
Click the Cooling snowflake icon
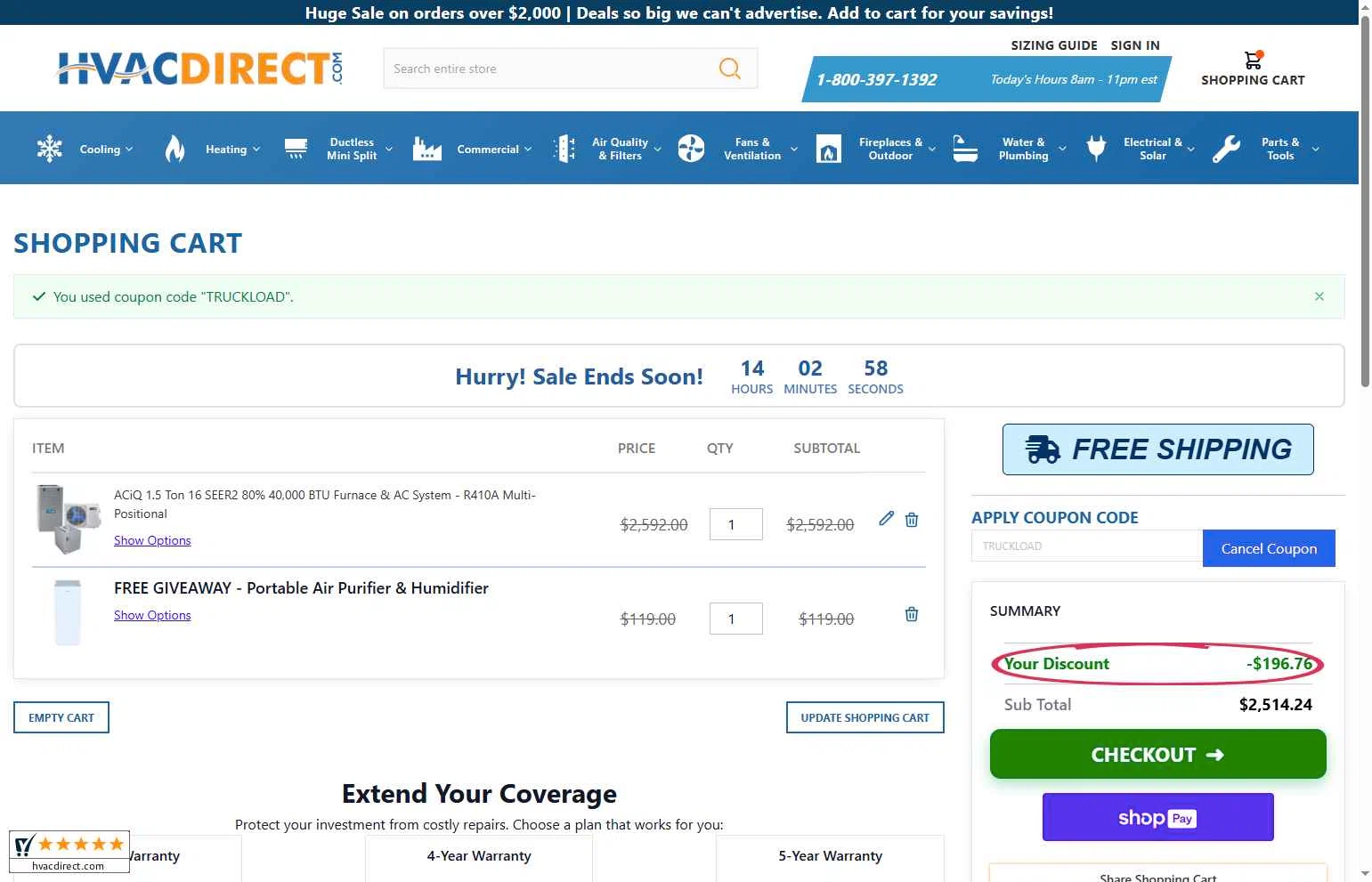pos(50,149)
